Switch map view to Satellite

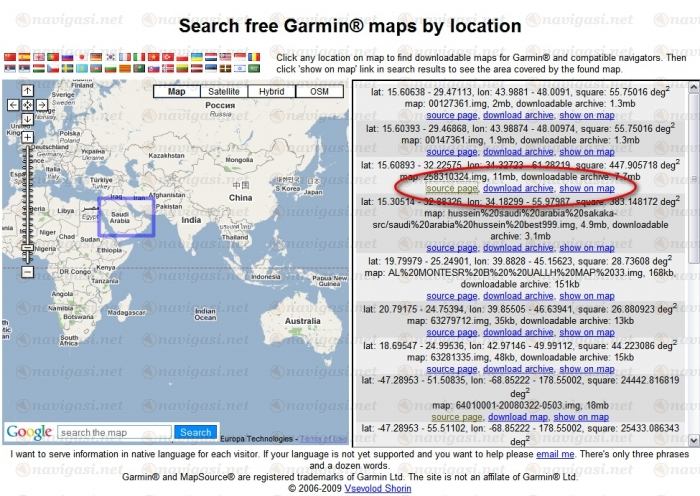click(x=224, y=92)
